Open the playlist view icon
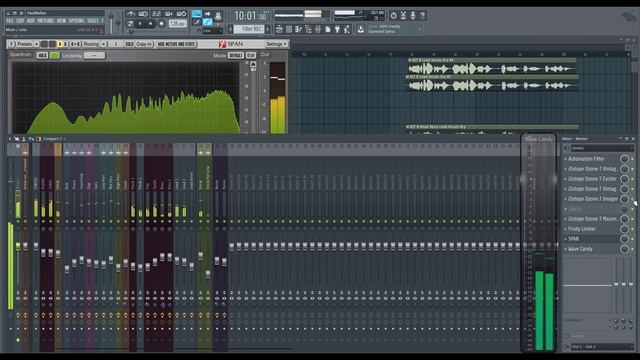The image size is (640, 360). pos(279,29)
